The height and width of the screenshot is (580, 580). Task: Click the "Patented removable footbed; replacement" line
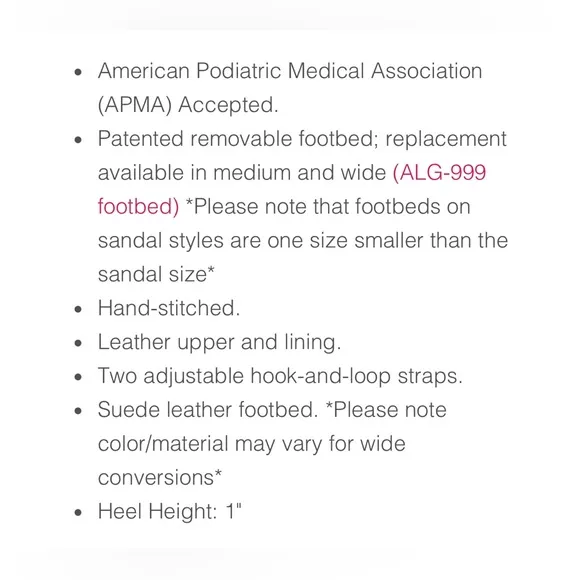(302, 139)
